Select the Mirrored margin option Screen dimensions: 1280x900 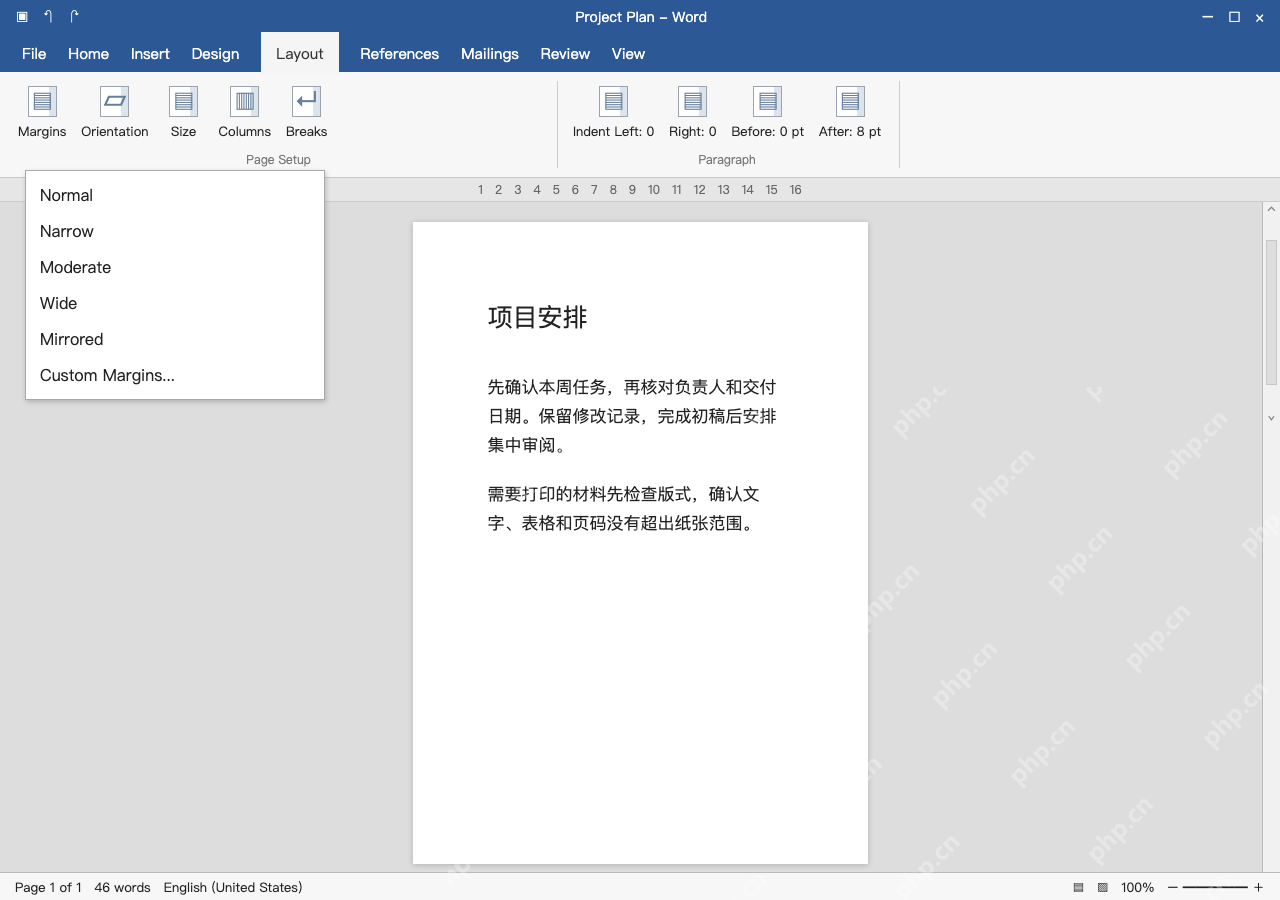click(175, 339)
